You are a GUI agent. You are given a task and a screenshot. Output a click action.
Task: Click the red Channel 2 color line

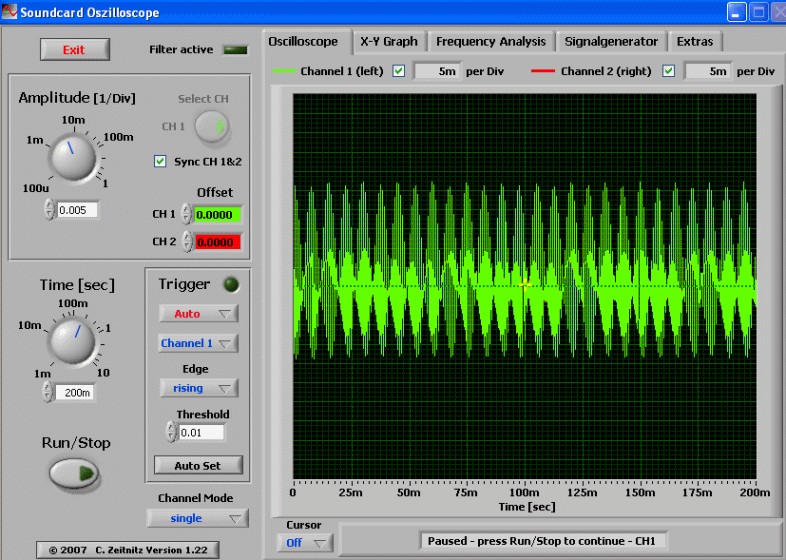543,71
